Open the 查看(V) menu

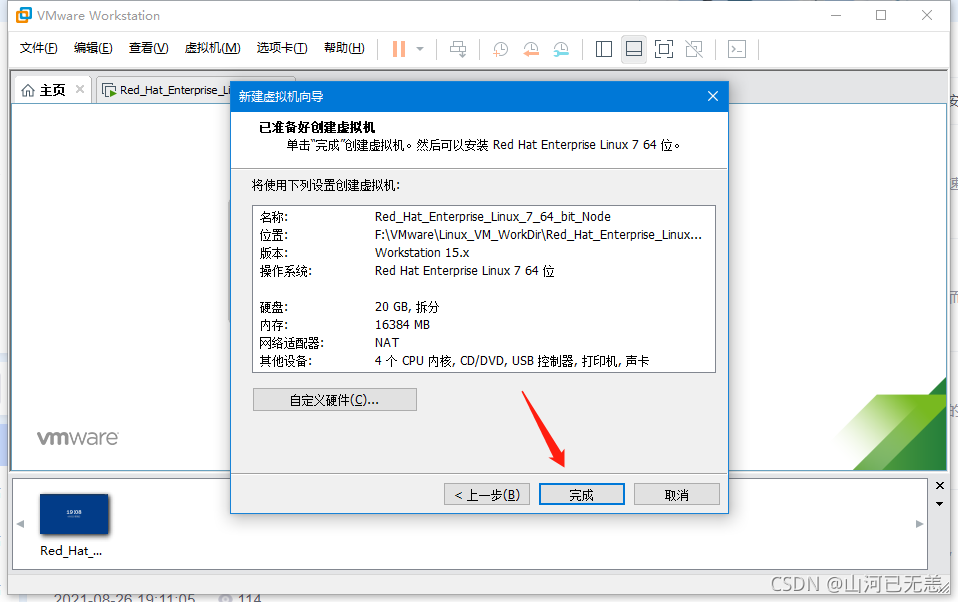coord(148,48)
